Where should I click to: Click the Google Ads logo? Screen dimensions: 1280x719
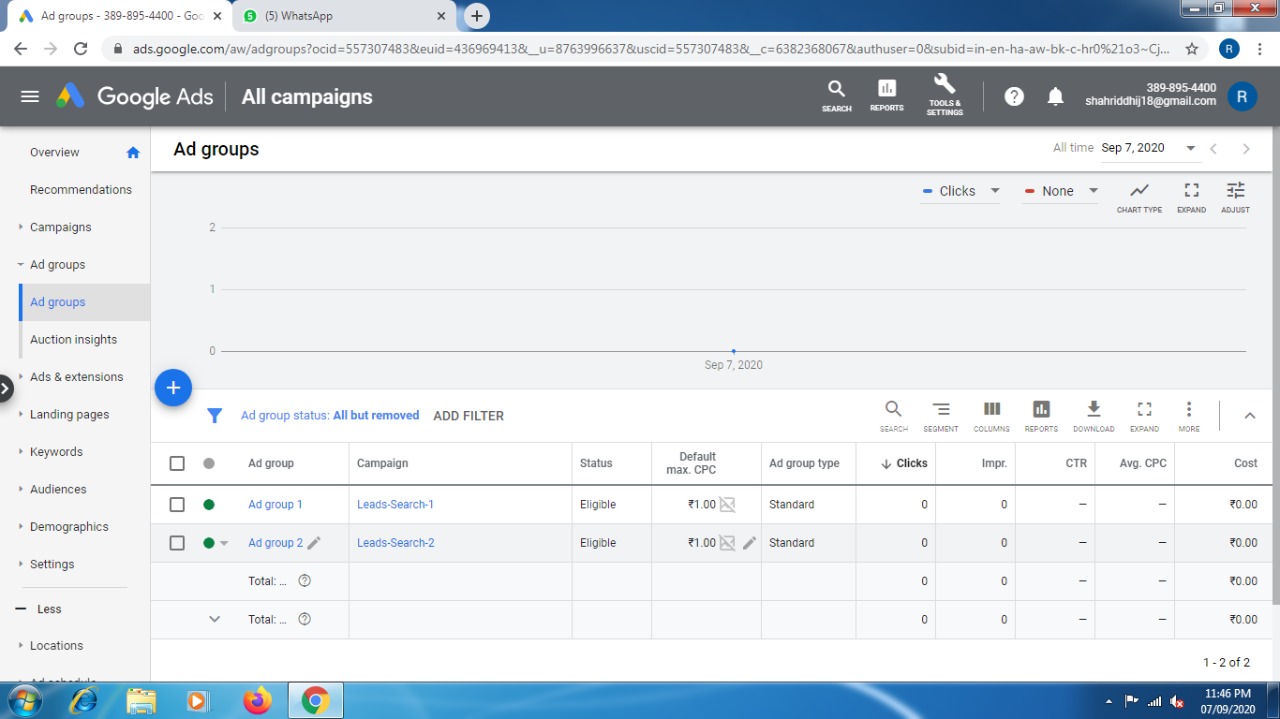pos(134,96)
